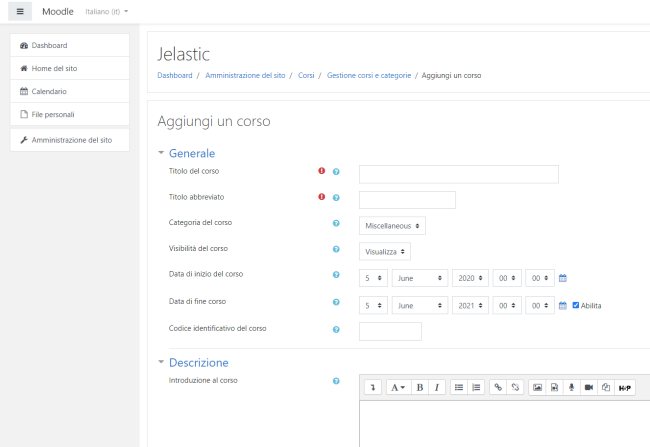This screenshot has width=650, height=447.
Task: Insert H5P content
Action: tap(625, 387)
